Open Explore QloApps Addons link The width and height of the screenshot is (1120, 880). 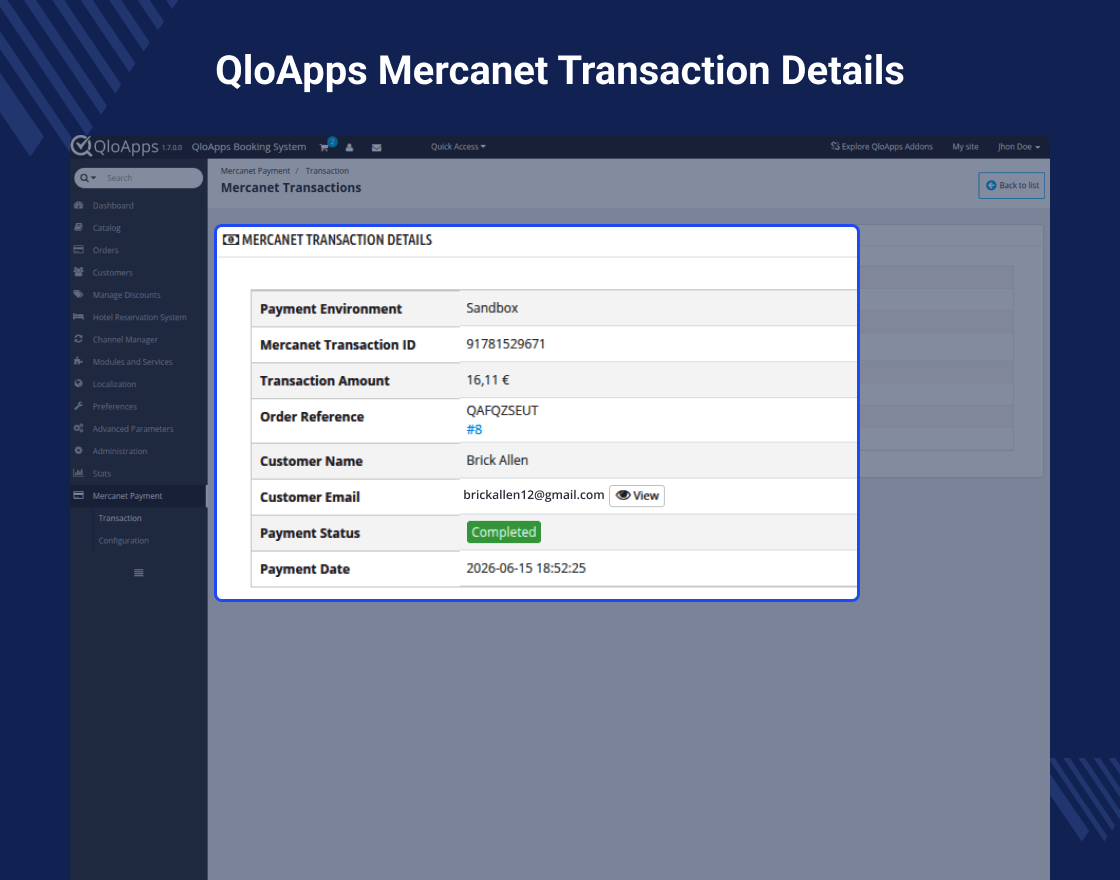(x=881, y=146)
